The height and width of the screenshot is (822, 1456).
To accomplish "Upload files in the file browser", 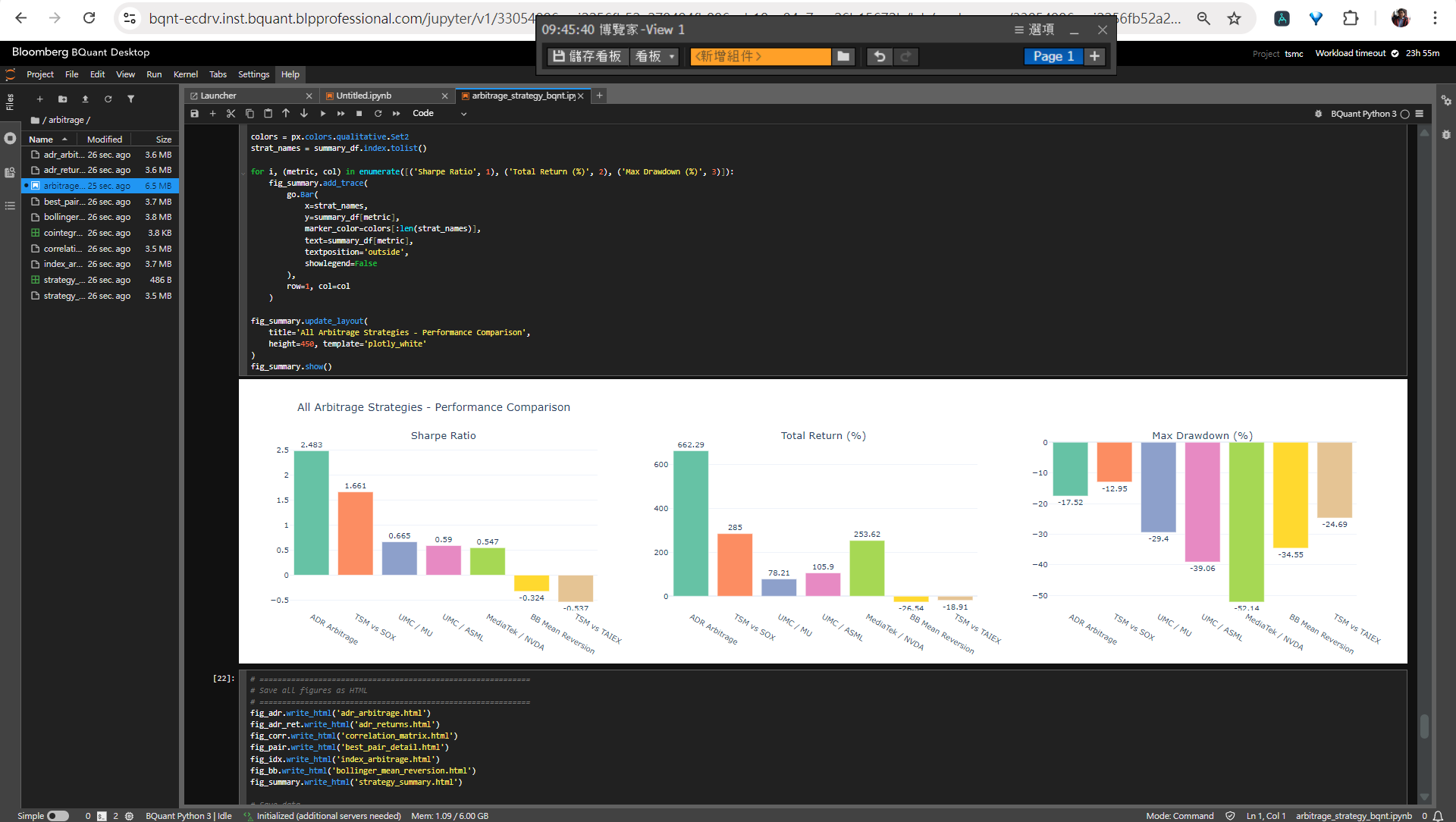I will 85,99.
